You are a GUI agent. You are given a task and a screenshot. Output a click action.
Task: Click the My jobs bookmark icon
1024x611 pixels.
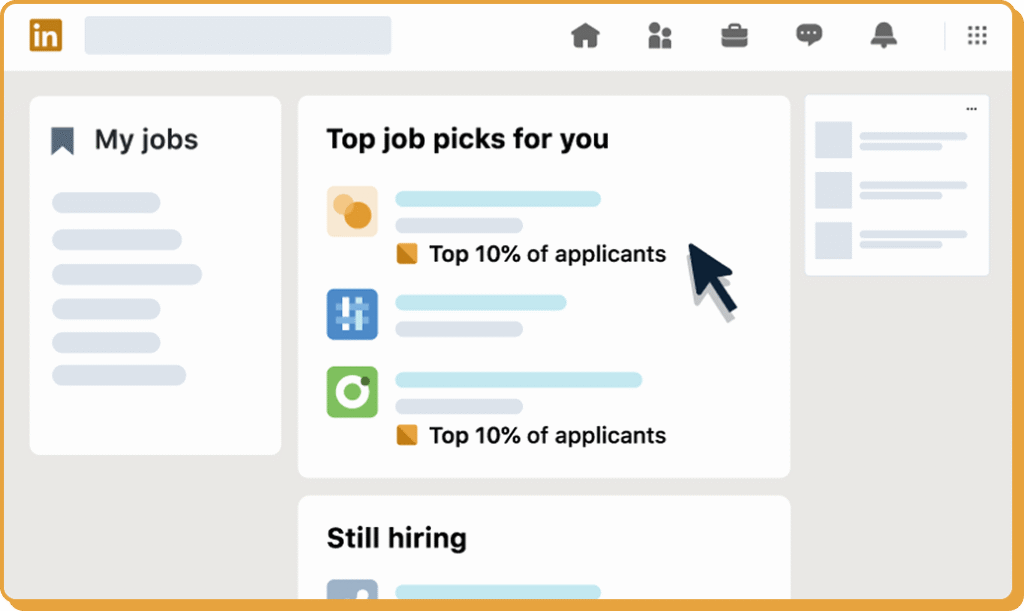[x=63, y=141]
